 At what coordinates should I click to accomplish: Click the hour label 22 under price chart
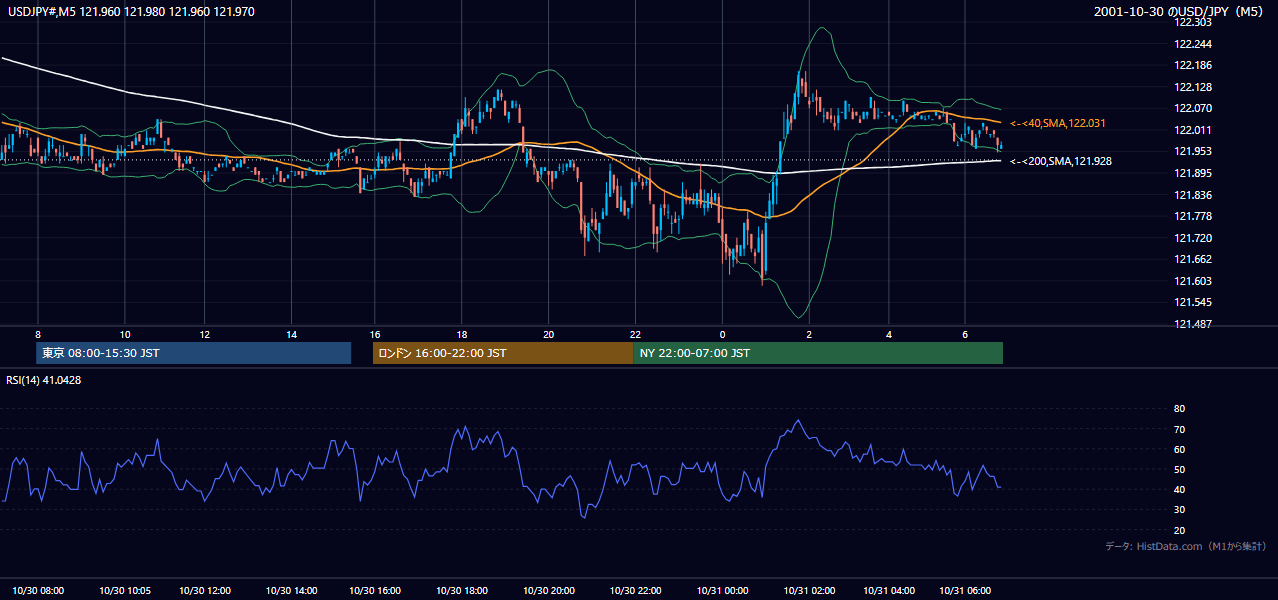point(635,334)
